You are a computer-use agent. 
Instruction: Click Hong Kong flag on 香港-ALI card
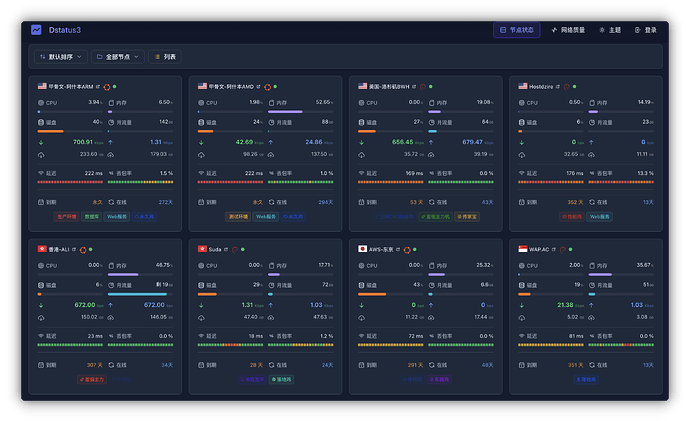[x=42, y=249]
